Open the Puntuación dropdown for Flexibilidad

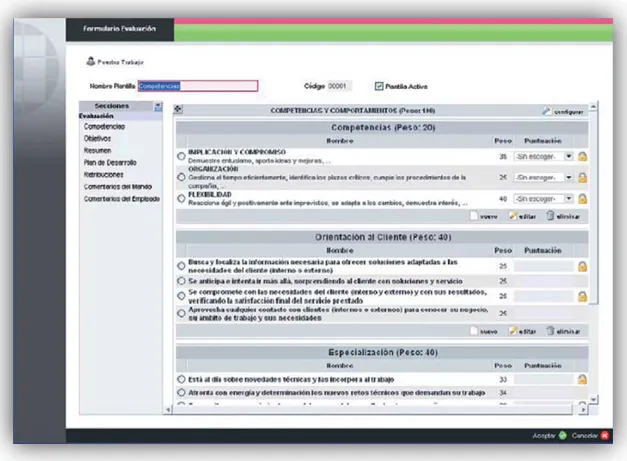point(543,199)
